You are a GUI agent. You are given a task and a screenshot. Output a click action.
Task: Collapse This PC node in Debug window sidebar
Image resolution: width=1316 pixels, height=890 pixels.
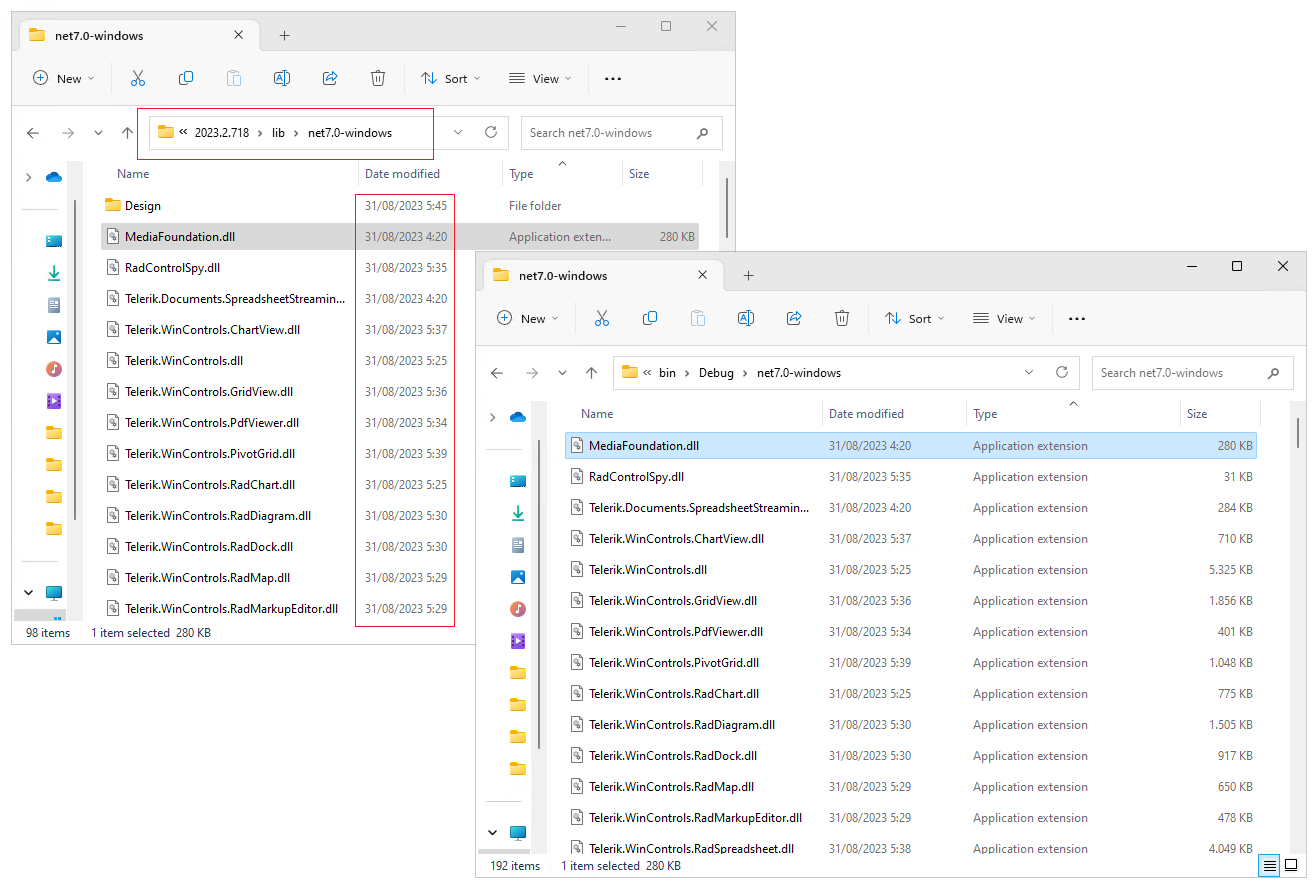[492, 833]
